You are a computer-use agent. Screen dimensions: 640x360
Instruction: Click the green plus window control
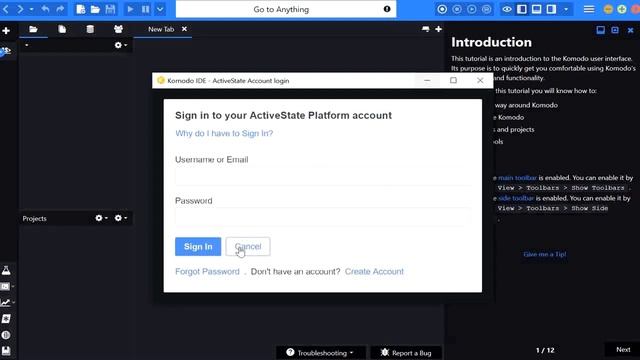(x=622, y=9)
